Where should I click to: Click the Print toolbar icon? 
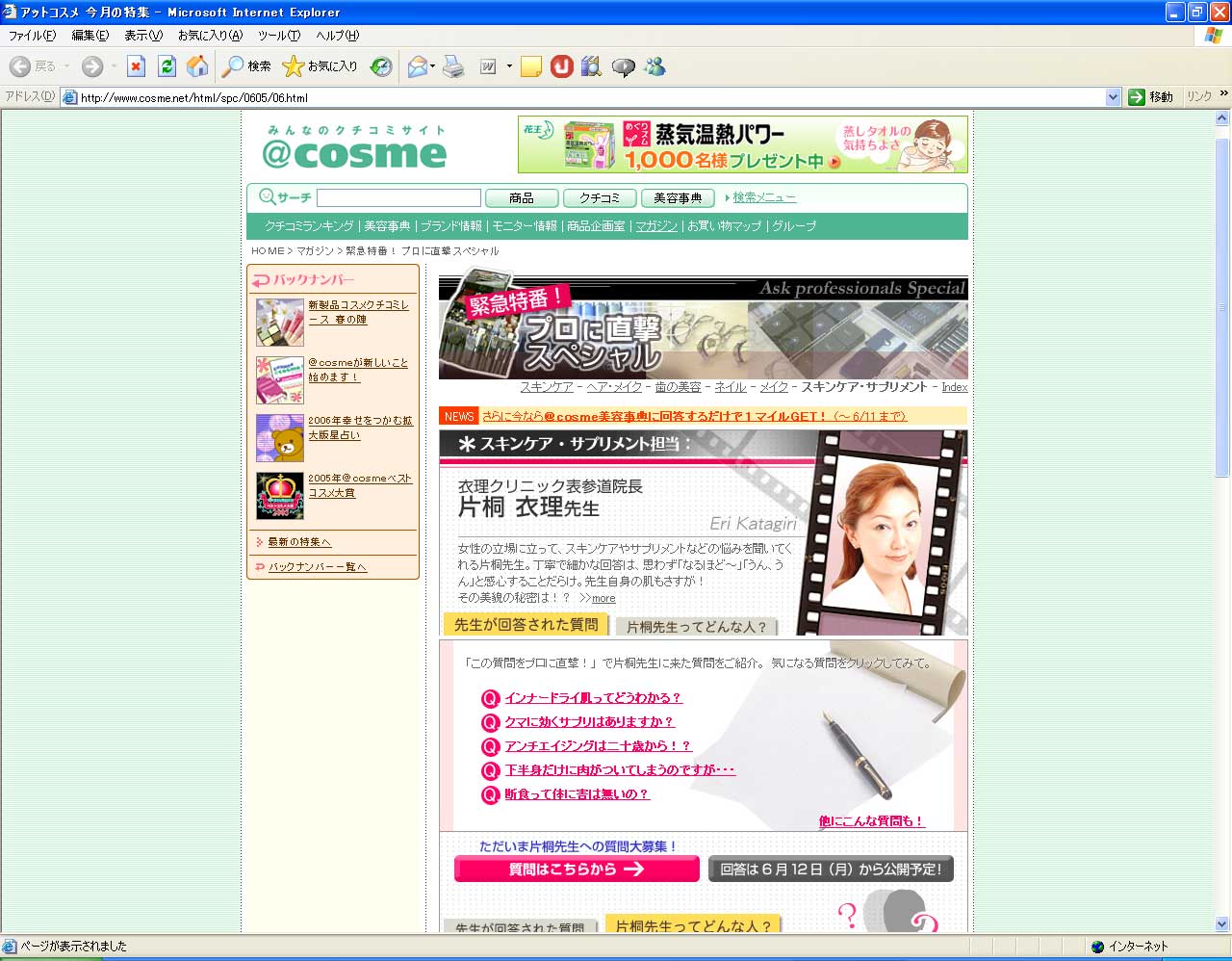pos(454,66)
